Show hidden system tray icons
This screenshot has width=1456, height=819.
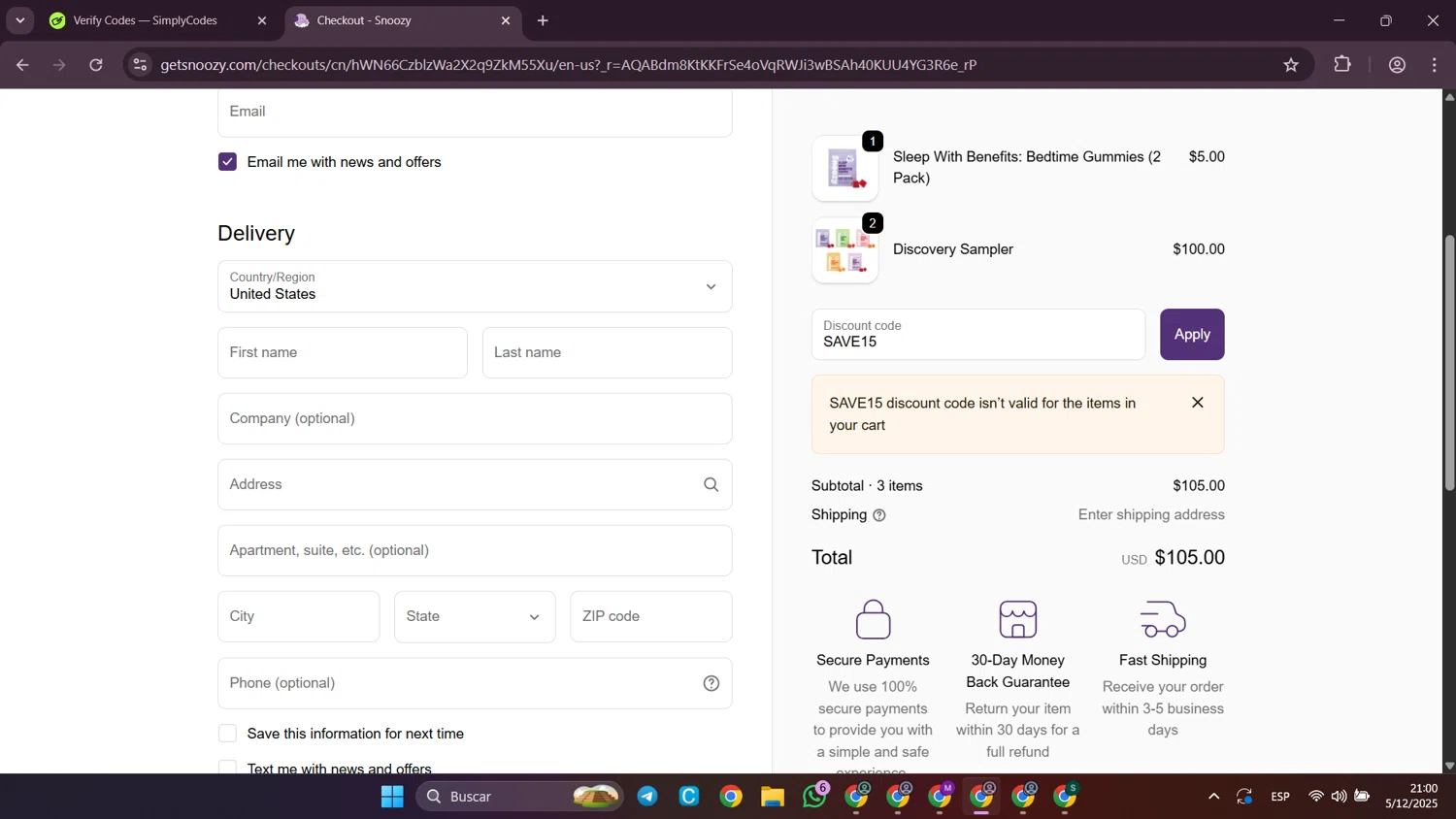tap(1213, 797)
